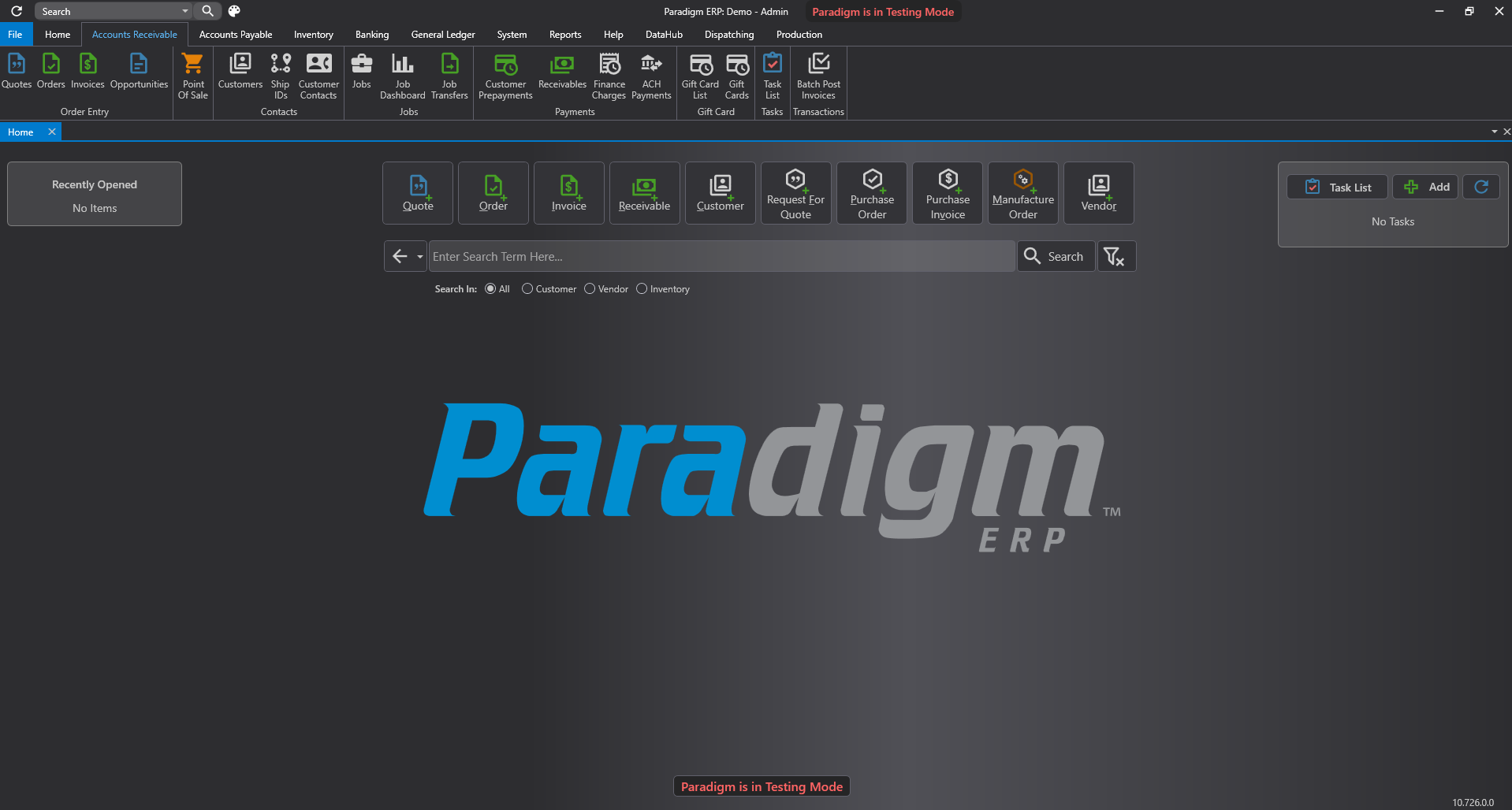Switch to Inventory ribbon tab
Screen dimensions: 1512x810
point(314,35)
